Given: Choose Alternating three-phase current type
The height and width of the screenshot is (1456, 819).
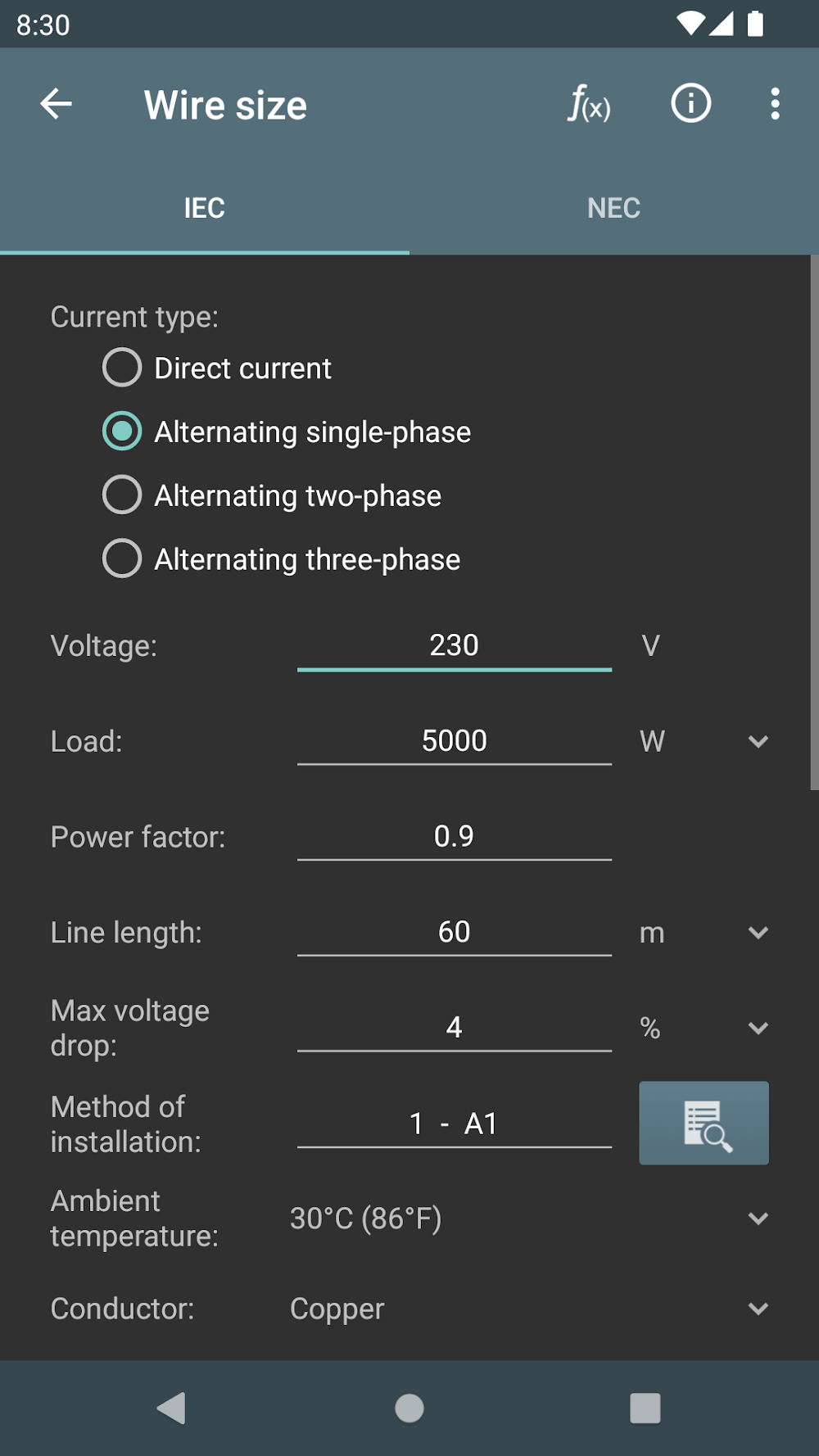Looking at the screenshot, I should tap(122, 559).
